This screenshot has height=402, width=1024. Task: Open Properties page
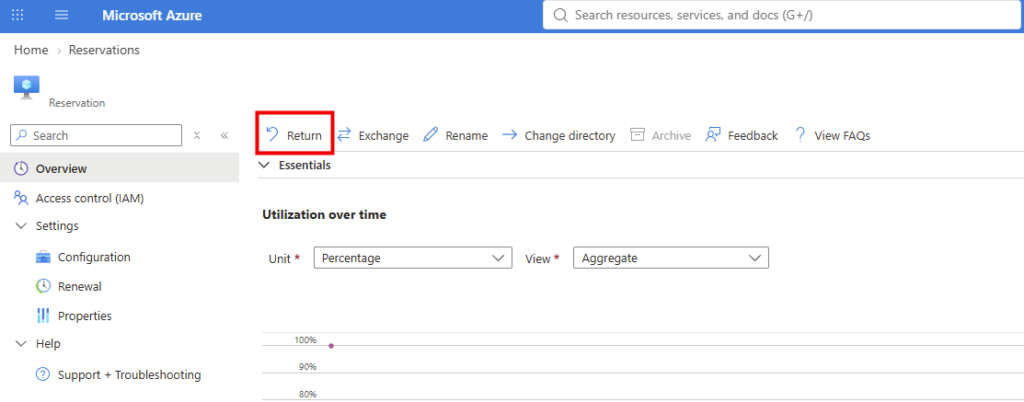point(85,316)
